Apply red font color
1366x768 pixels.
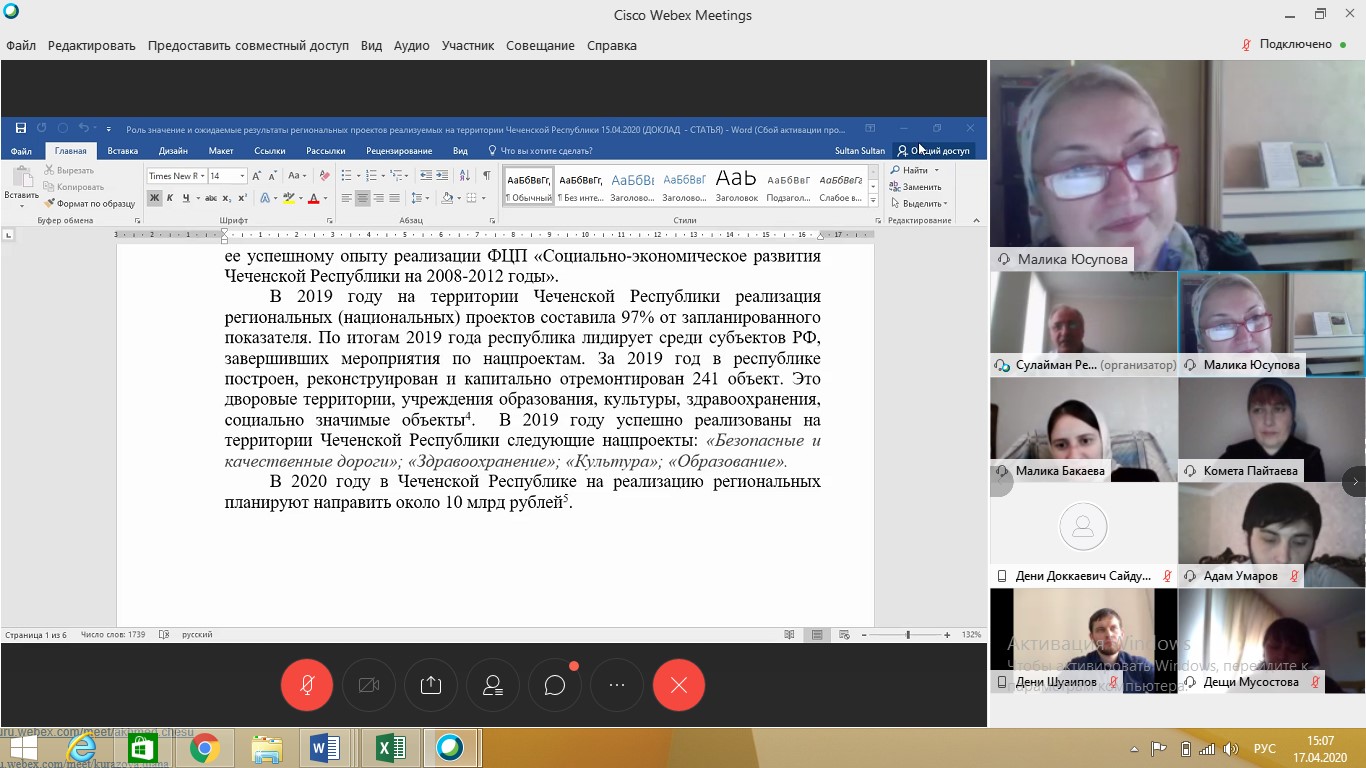point(313,198)
